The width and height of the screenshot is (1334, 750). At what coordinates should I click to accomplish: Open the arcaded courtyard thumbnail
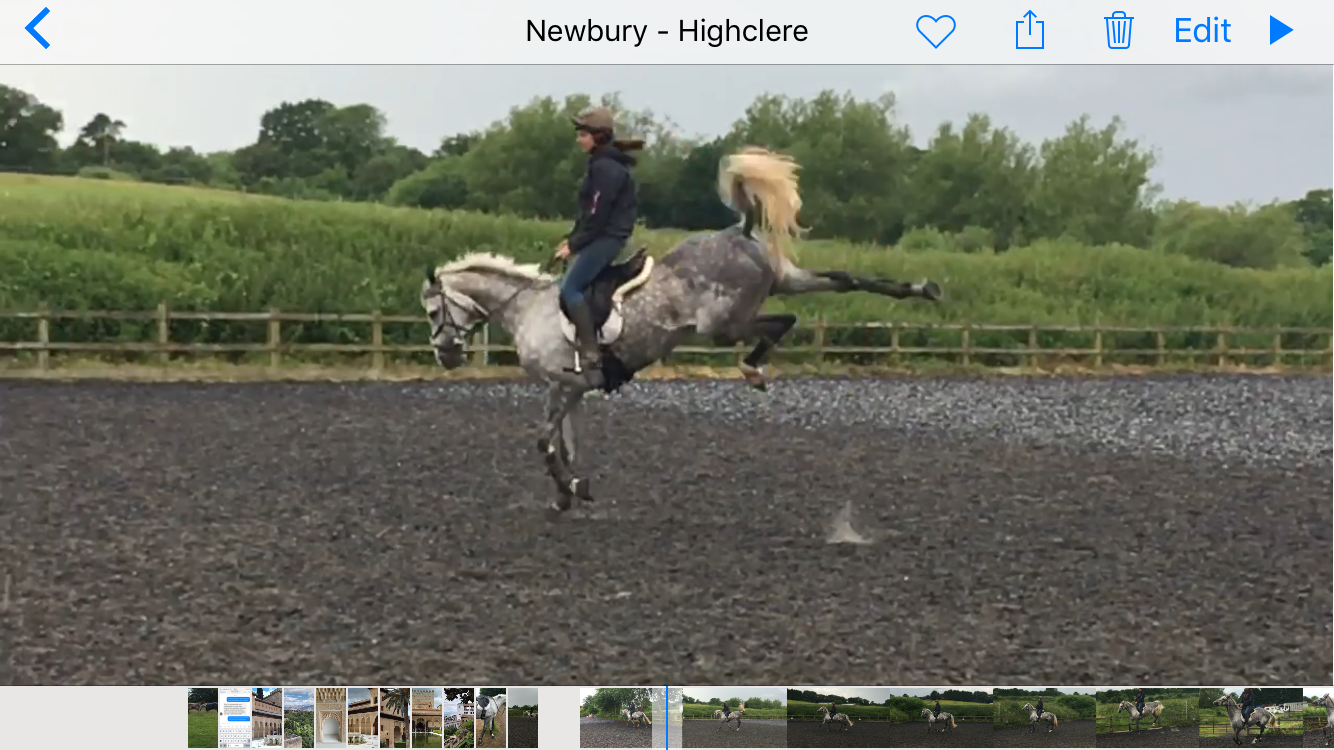363,718
